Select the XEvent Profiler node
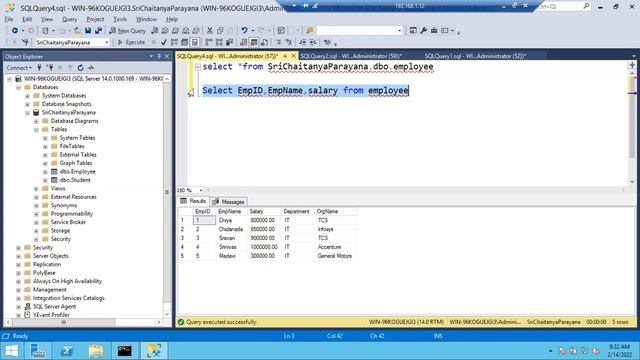This screenshot has height=360, width=640. pyautogui.click(x=51, y=315)
